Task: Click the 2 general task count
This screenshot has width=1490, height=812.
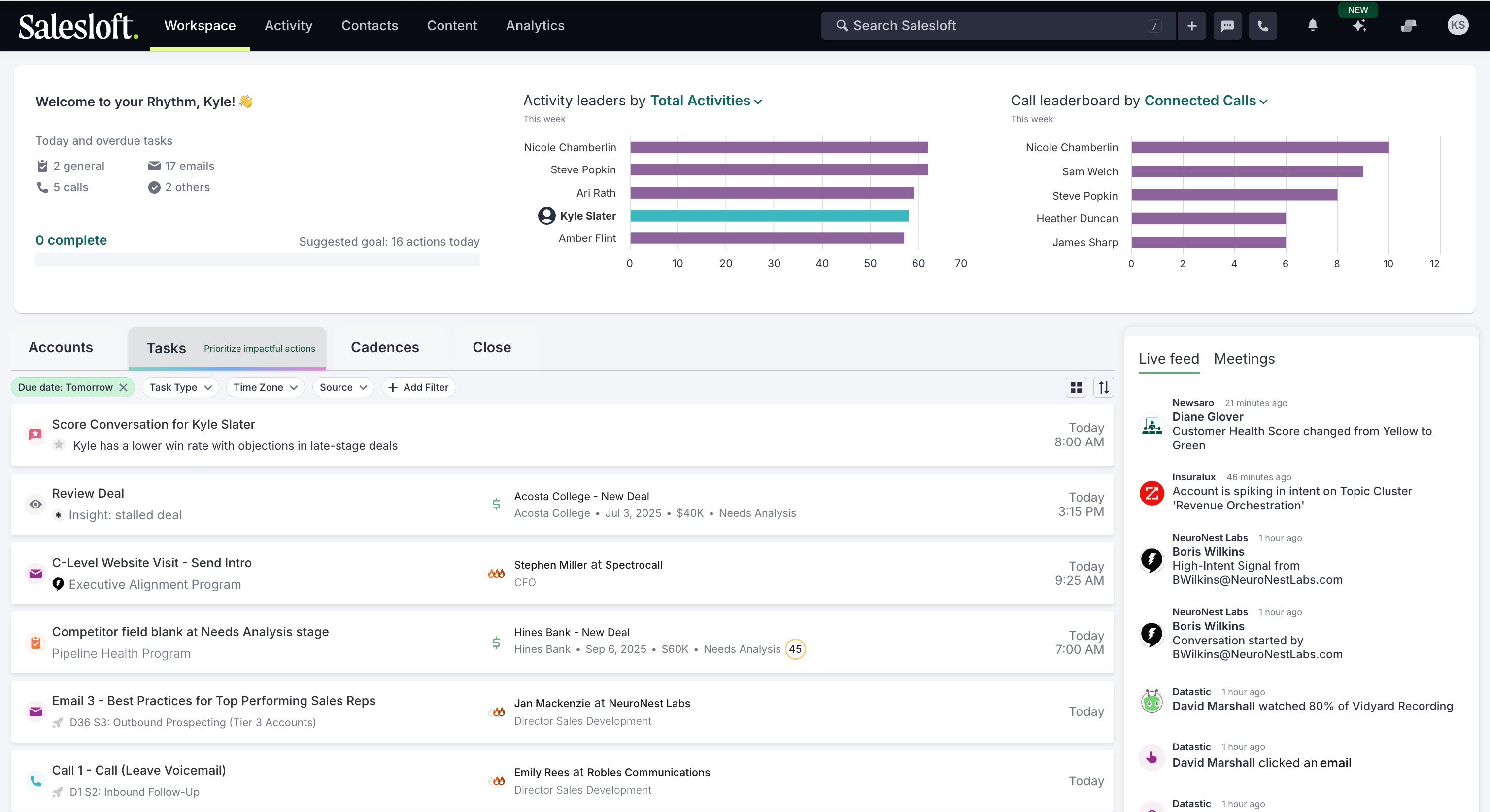Action: 70,166
